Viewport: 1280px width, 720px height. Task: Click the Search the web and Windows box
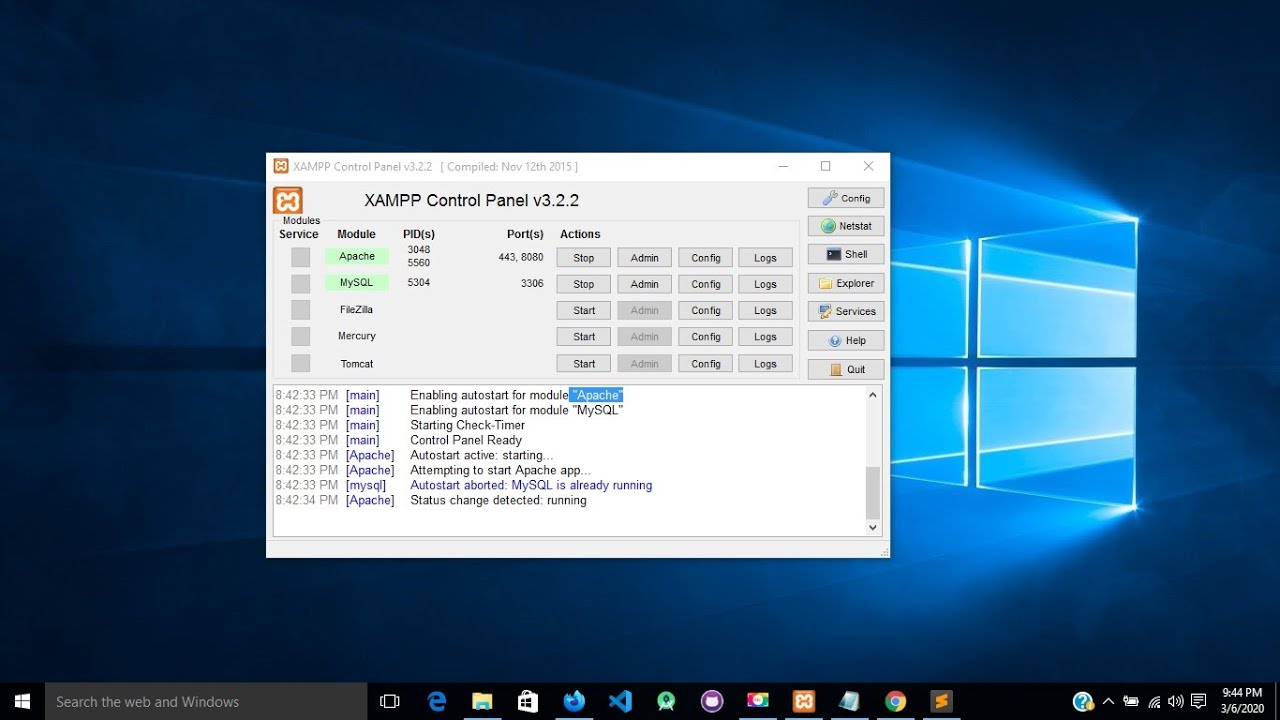207,701
